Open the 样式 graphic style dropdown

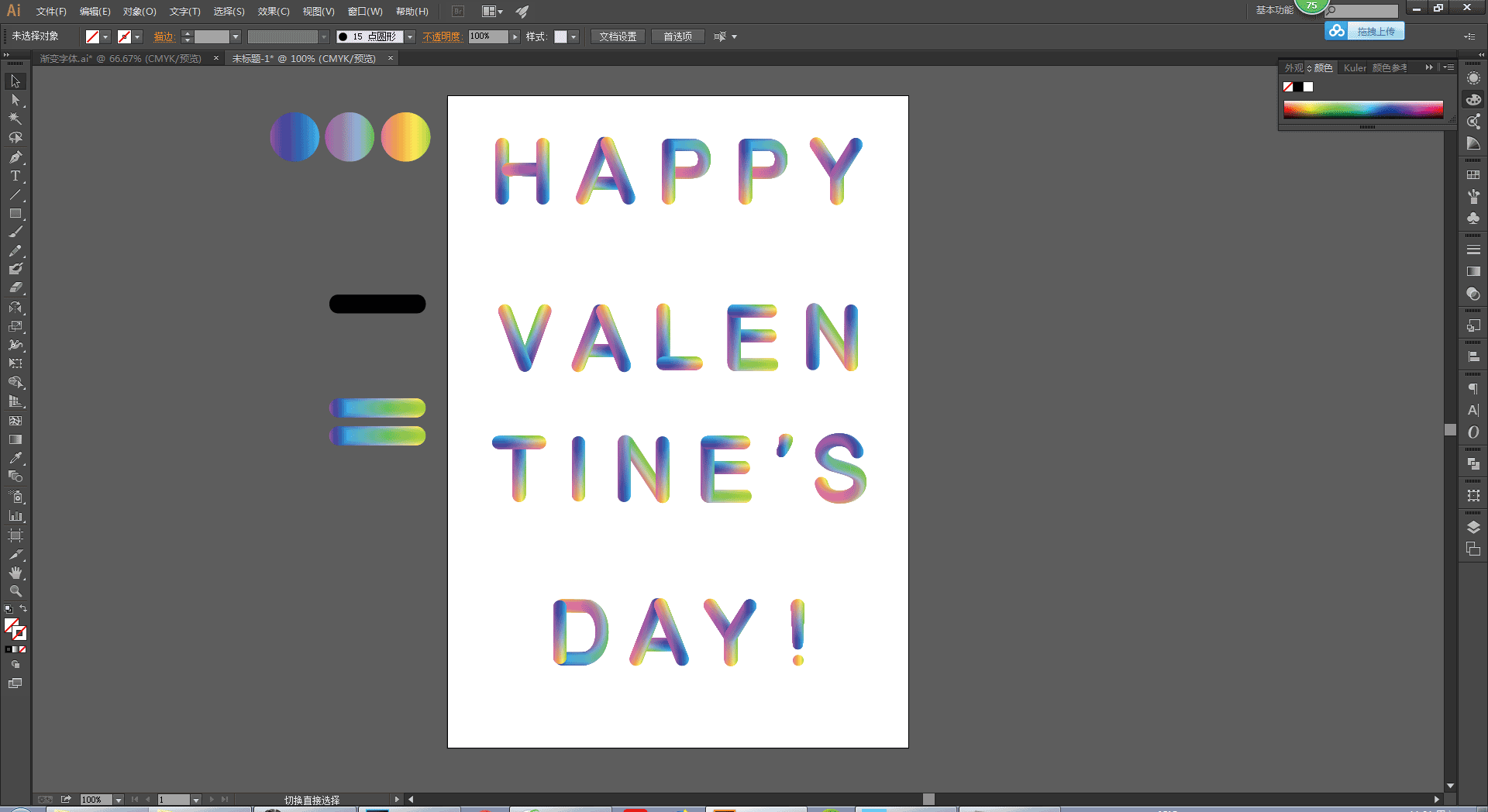[573, 37]
